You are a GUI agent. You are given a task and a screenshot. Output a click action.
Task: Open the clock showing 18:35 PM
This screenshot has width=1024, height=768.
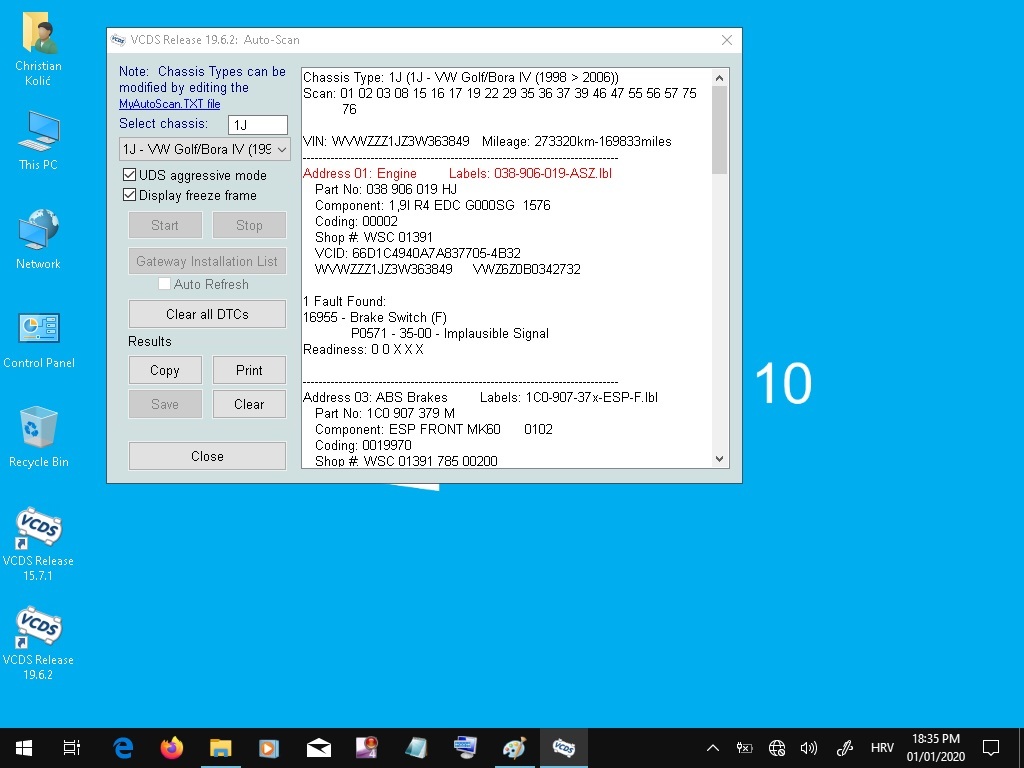[936, 748]
